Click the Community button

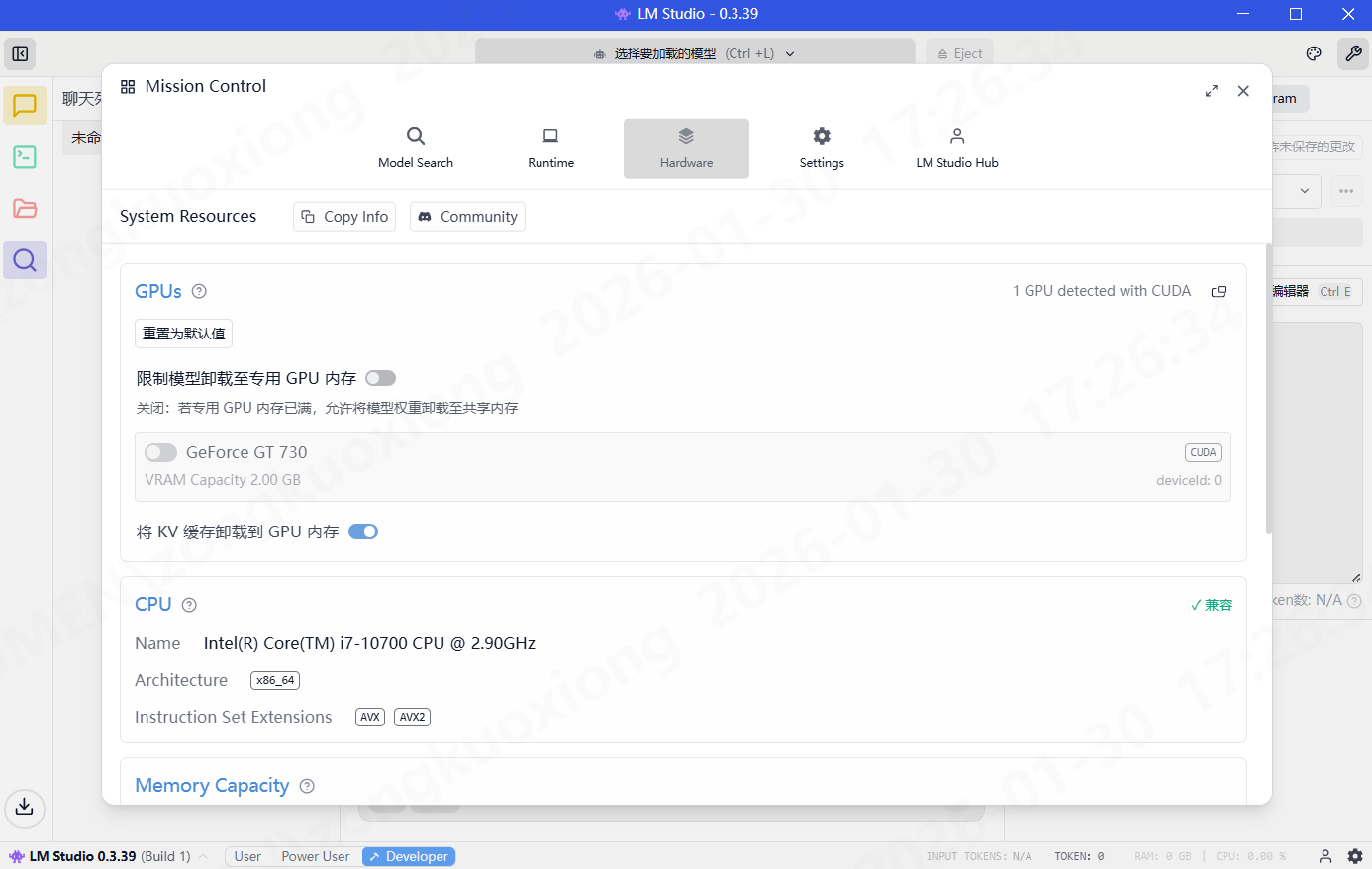pos(467,216)
